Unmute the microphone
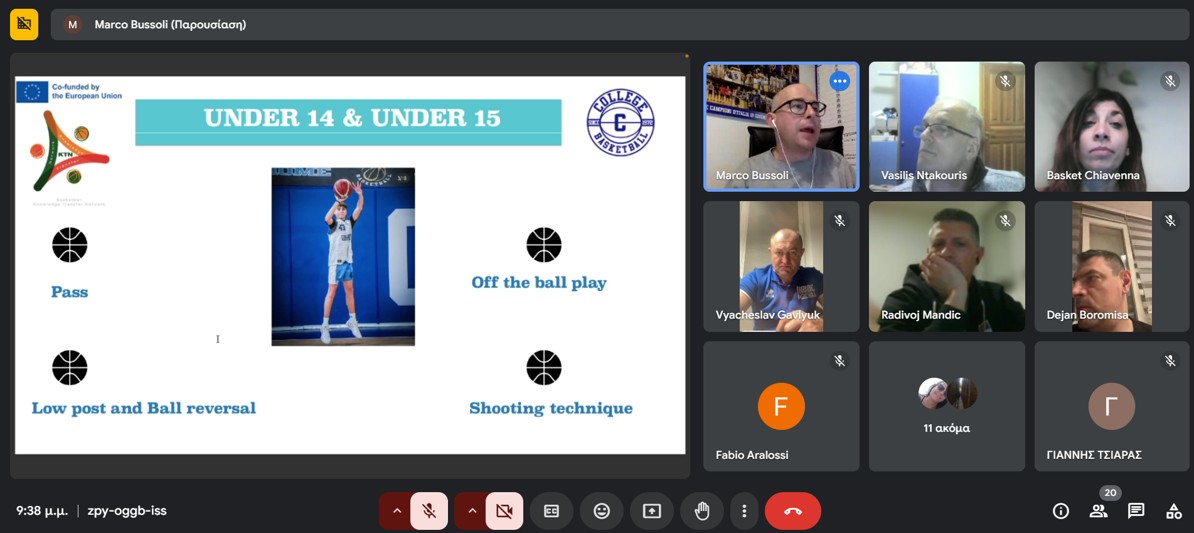Image resolution: width=1194 pixels, height=533 pixels. pos(429,511)
